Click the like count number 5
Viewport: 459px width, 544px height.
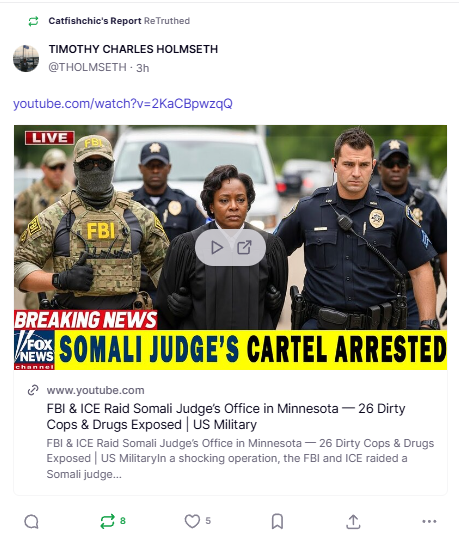pos(208,521)
